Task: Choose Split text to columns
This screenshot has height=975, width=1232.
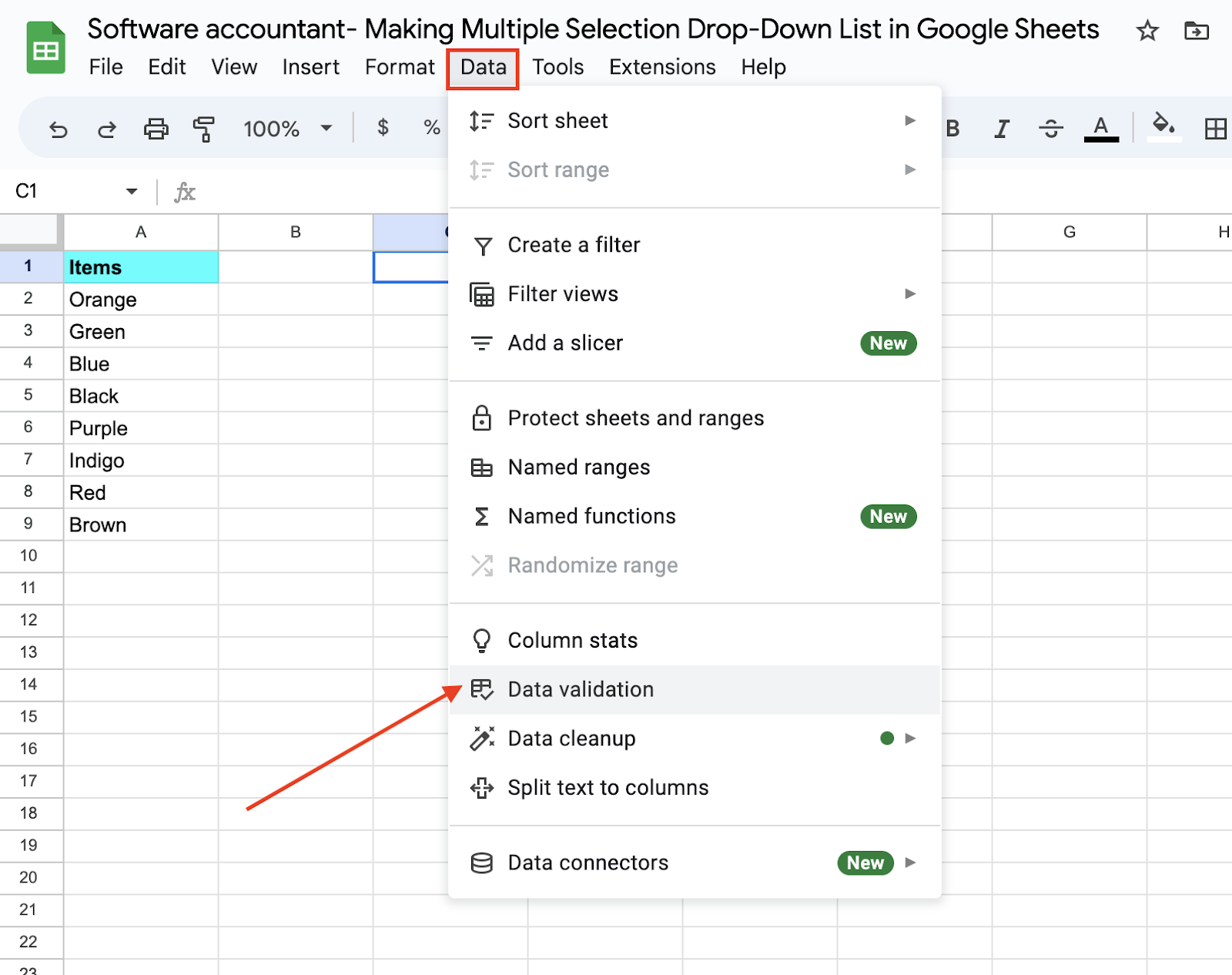Action: pyautogui.click(x=695, y=788)
